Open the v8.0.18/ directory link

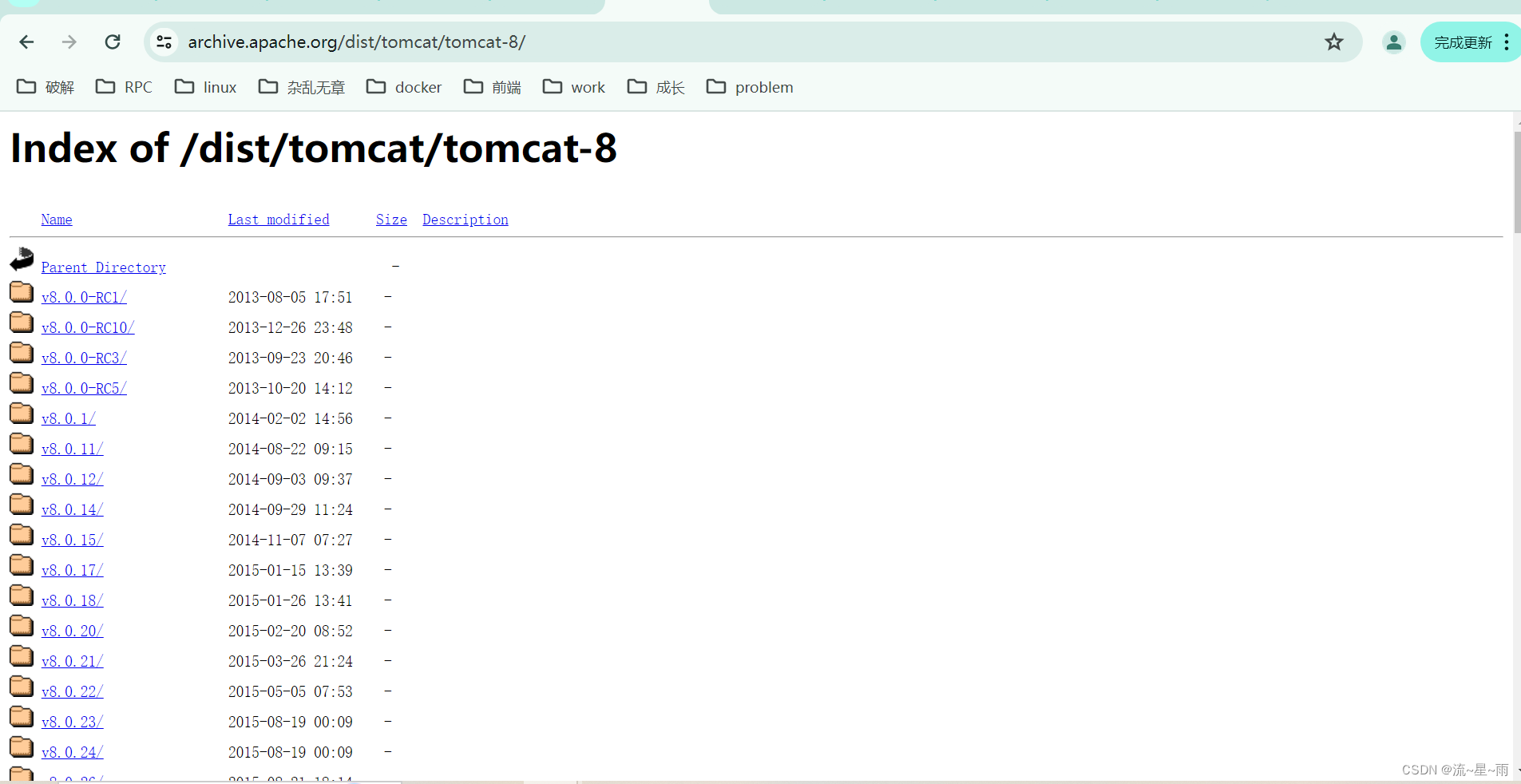coord(73,600)
